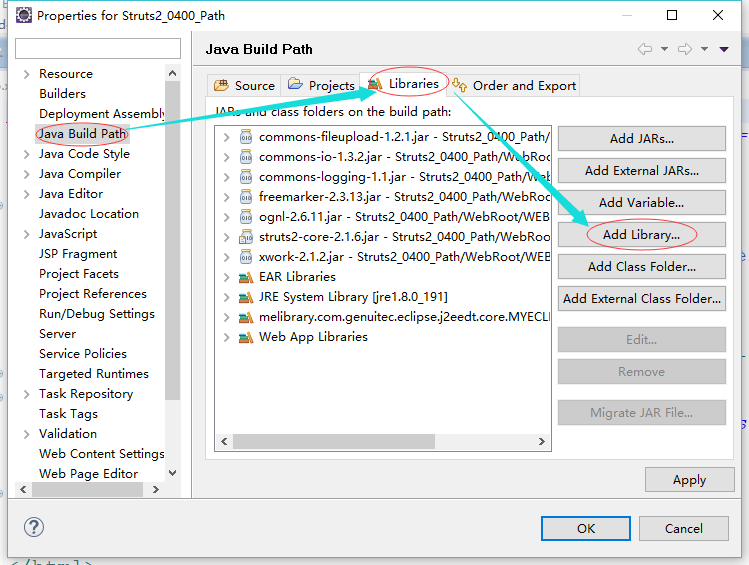Expand the struts2-core-2.1.6.jar entry
This screenshot has height=565, width=749.
click(x=226, y=237)
